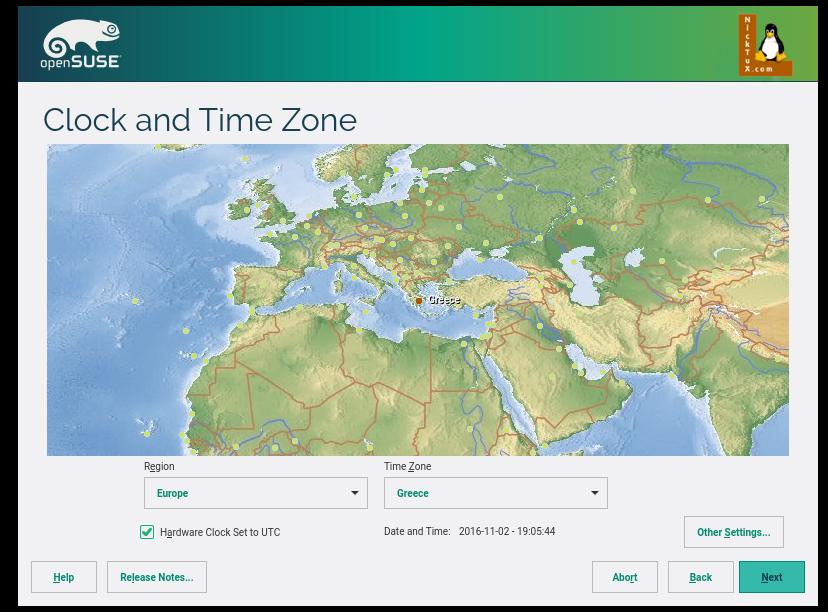Go Back to the previous step

point(701,577)
